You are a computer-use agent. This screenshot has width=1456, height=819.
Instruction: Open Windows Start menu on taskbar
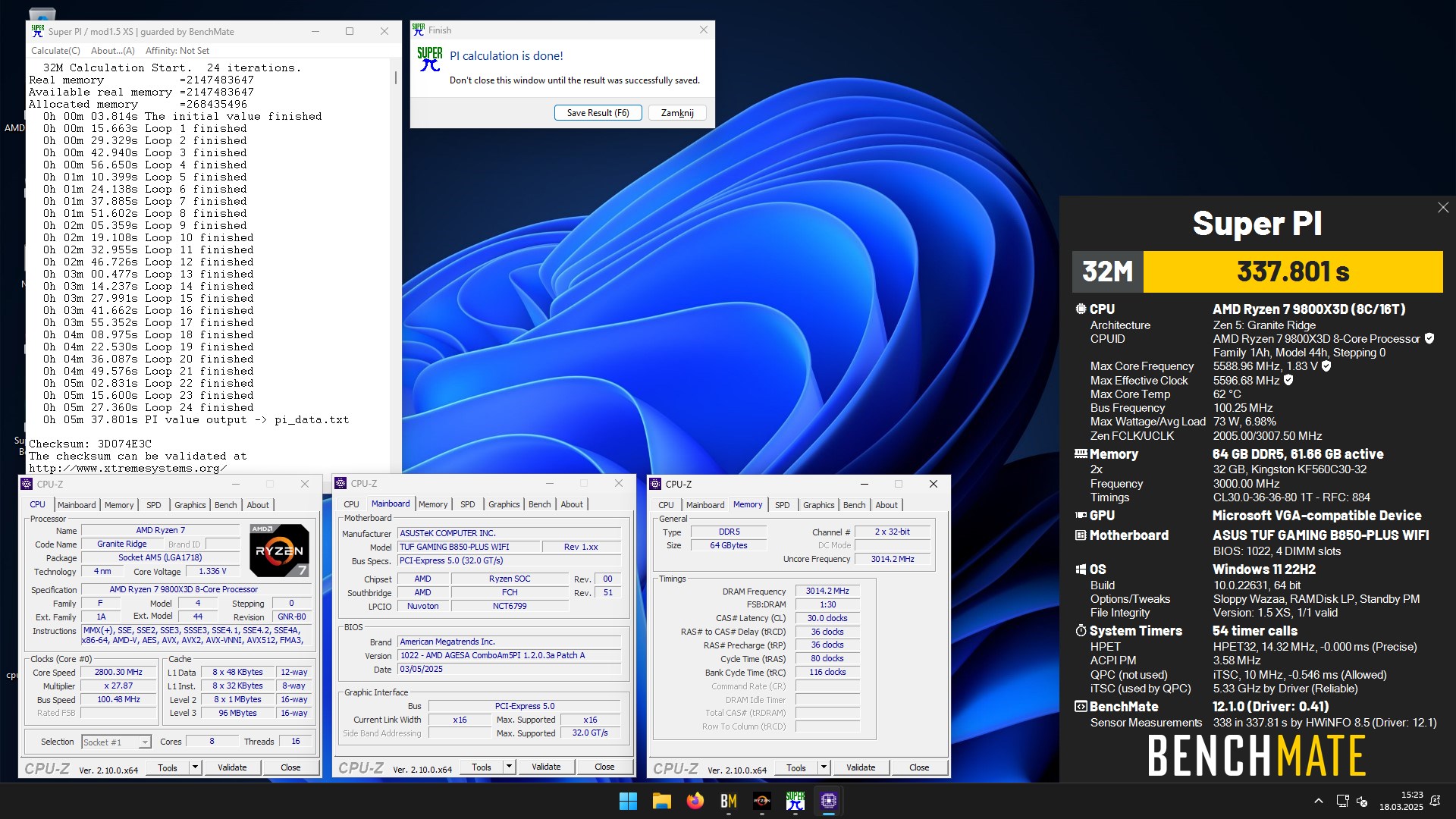click(x=628, y=801)
